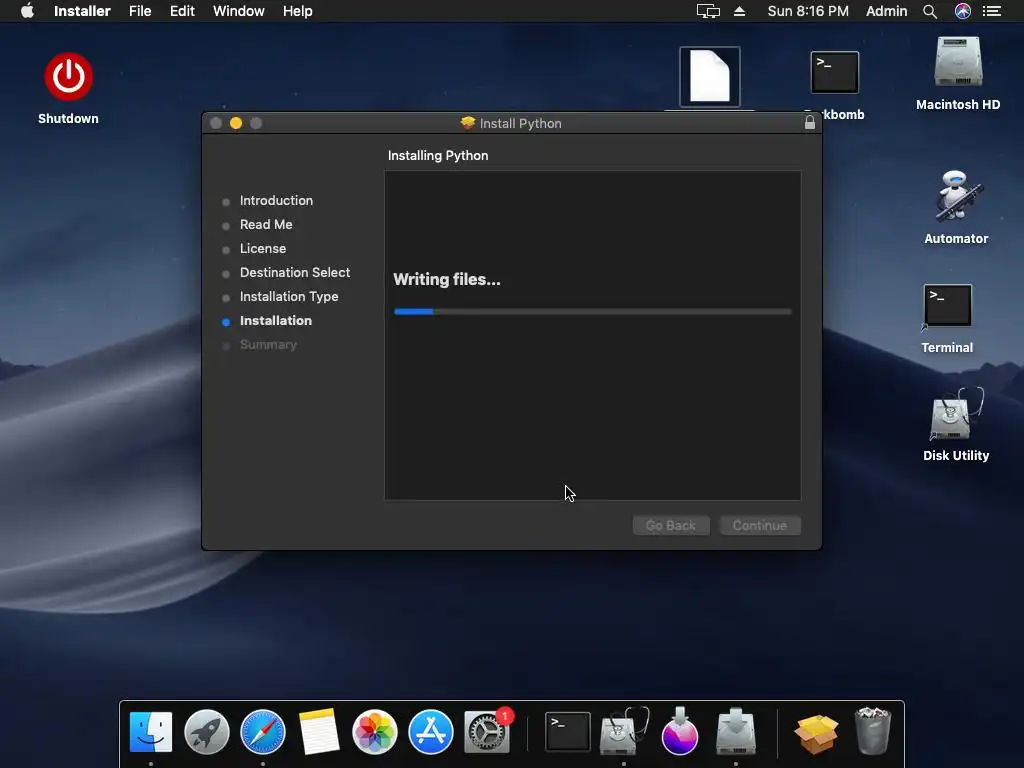Open the Edit menu
The image size is (1024, 768).
(182, 11)
